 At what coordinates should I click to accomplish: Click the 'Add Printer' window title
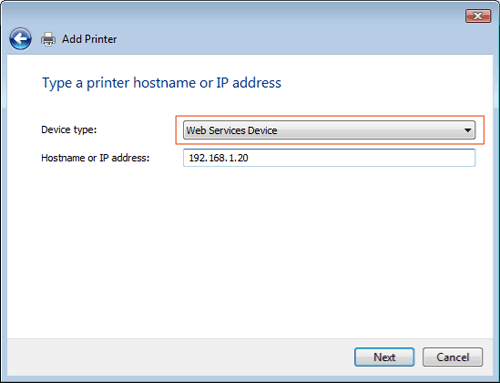point(89,39)
